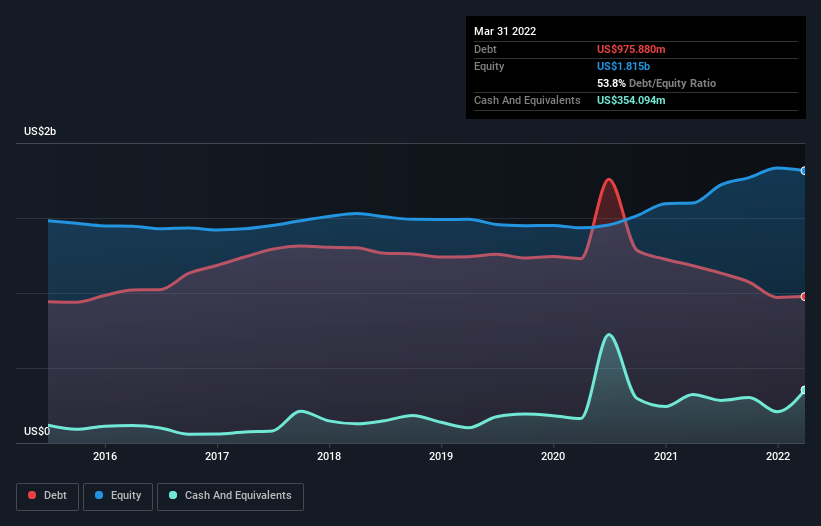Click the 2018 x-axis label
Viewport: 821px width, 526px height.
329,456
